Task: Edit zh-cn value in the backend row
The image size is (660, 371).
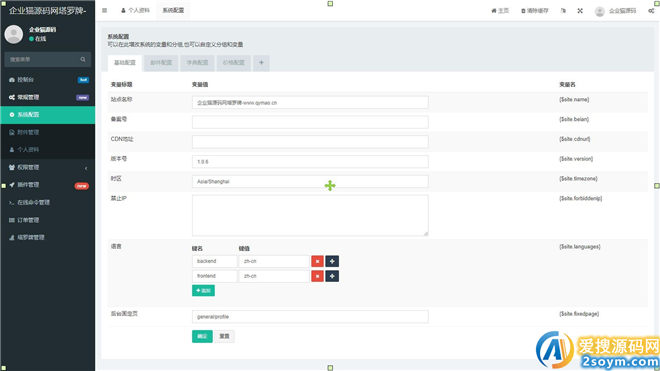Action: [274, 261]
